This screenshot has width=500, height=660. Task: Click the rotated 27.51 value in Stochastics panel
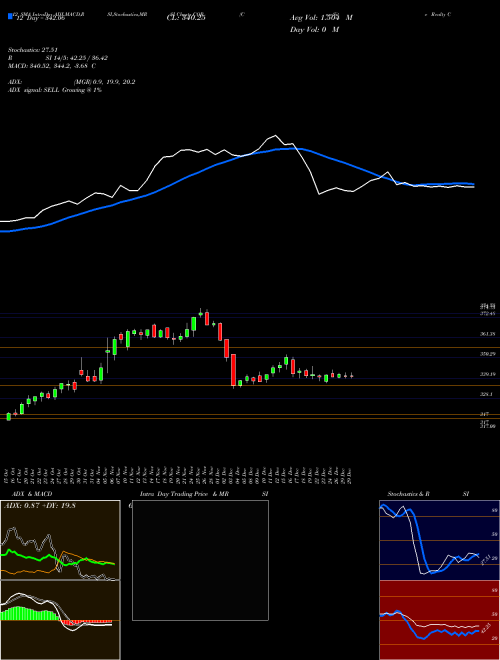[484, 559]
